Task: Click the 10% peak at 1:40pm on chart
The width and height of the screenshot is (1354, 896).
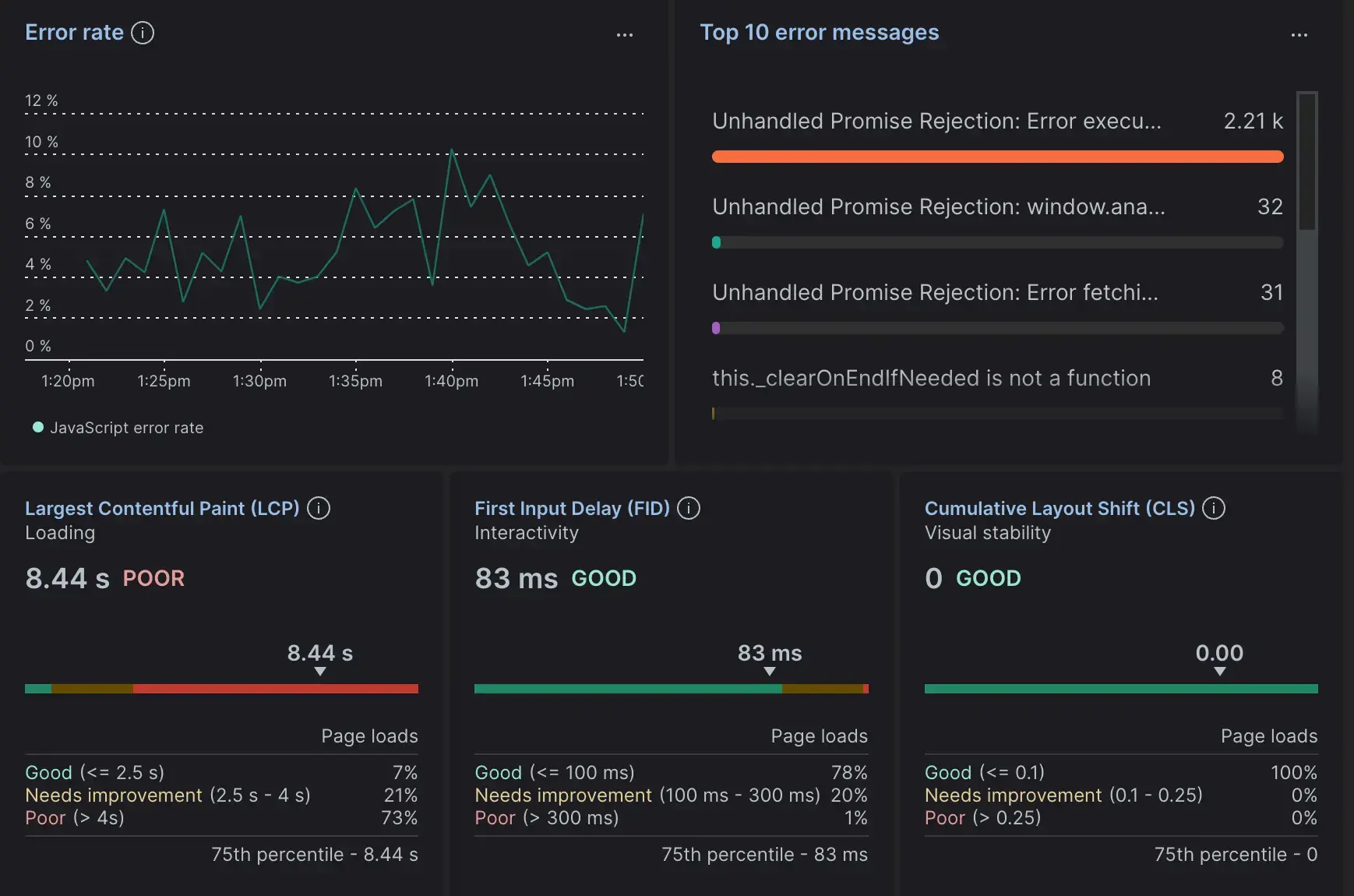Action: [x=452, y=150]
